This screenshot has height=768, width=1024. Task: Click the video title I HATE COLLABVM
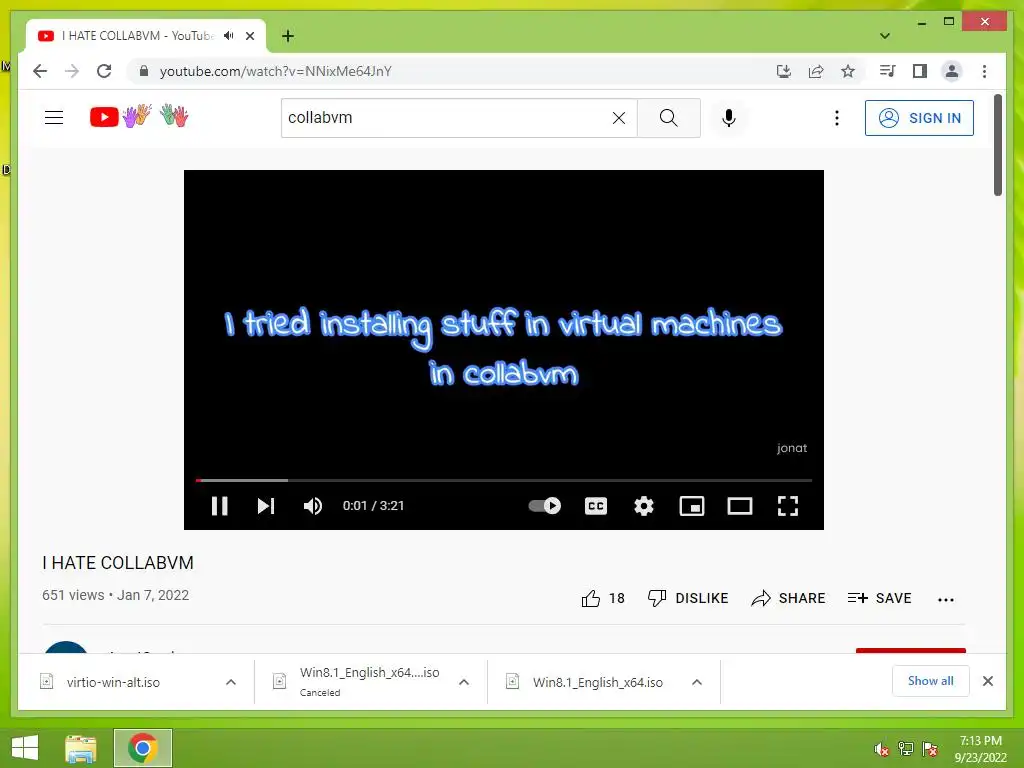(118, 563)
